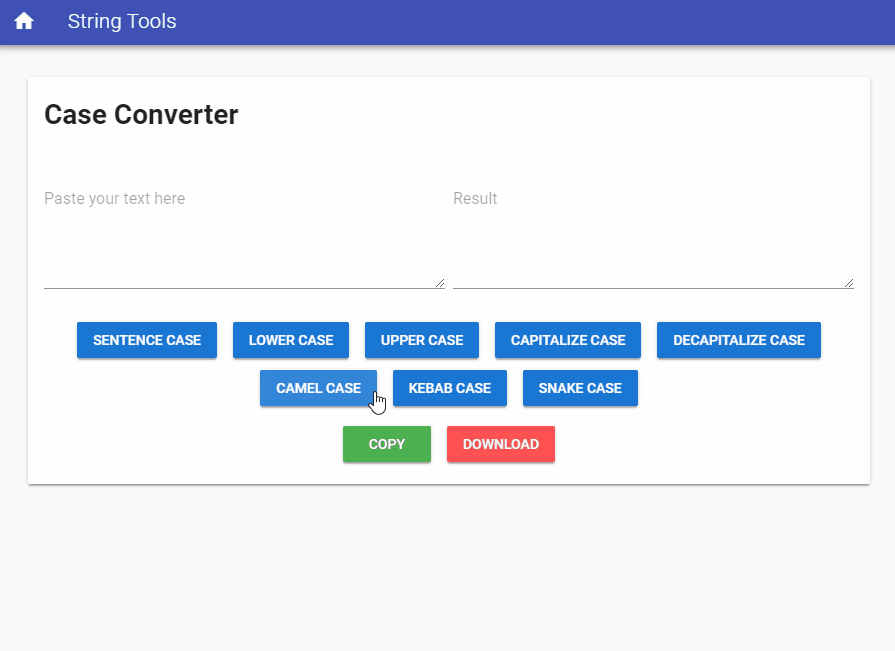
Task: Click the Case Converter heading
Action: tap(141, 115)
